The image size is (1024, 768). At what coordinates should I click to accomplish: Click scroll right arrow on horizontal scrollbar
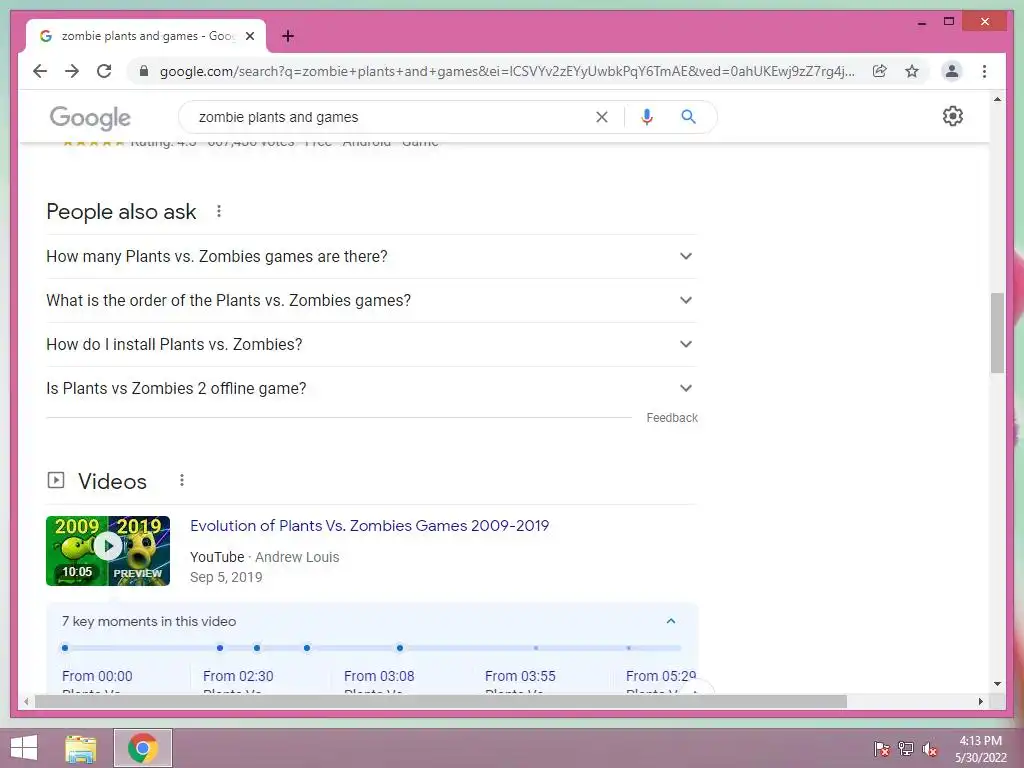(x=981, y=701)
